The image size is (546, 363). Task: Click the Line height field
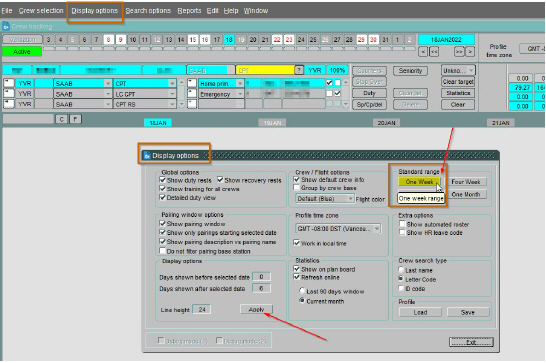click(x=202, y=309)
